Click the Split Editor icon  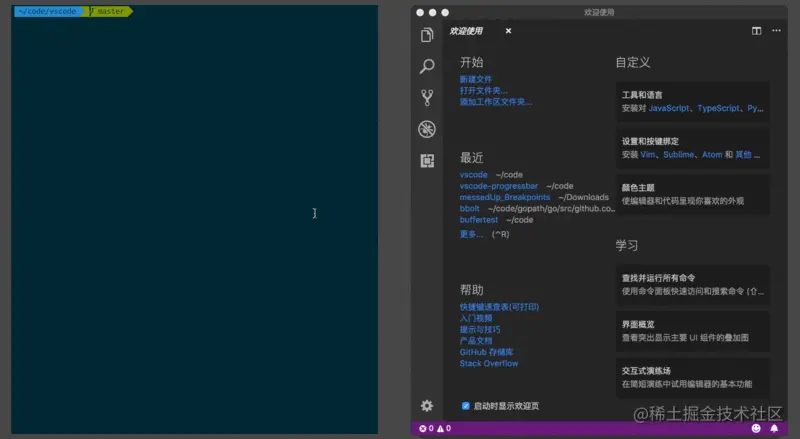click(x=757, y=31)
